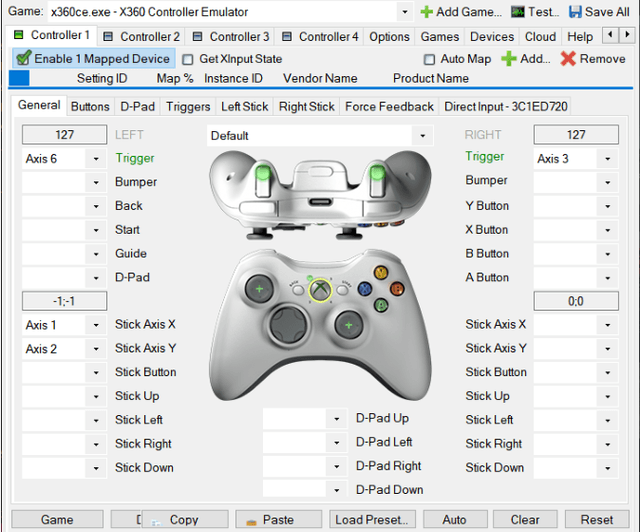The image size is (640, 532).
Task: Click the Reset button
Action: [596, 520]
